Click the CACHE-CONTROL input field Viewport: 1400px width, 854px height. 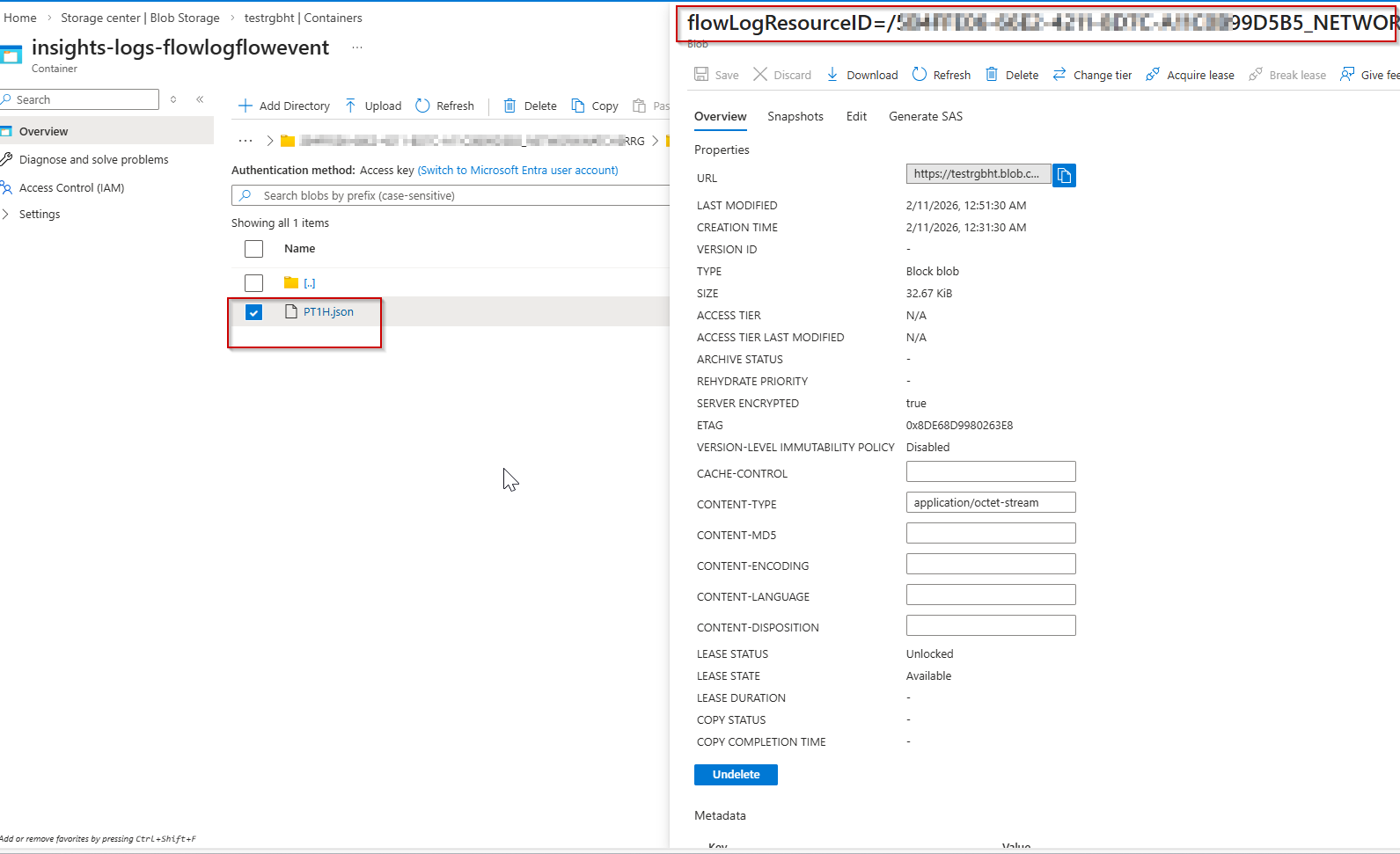[991, 471]
